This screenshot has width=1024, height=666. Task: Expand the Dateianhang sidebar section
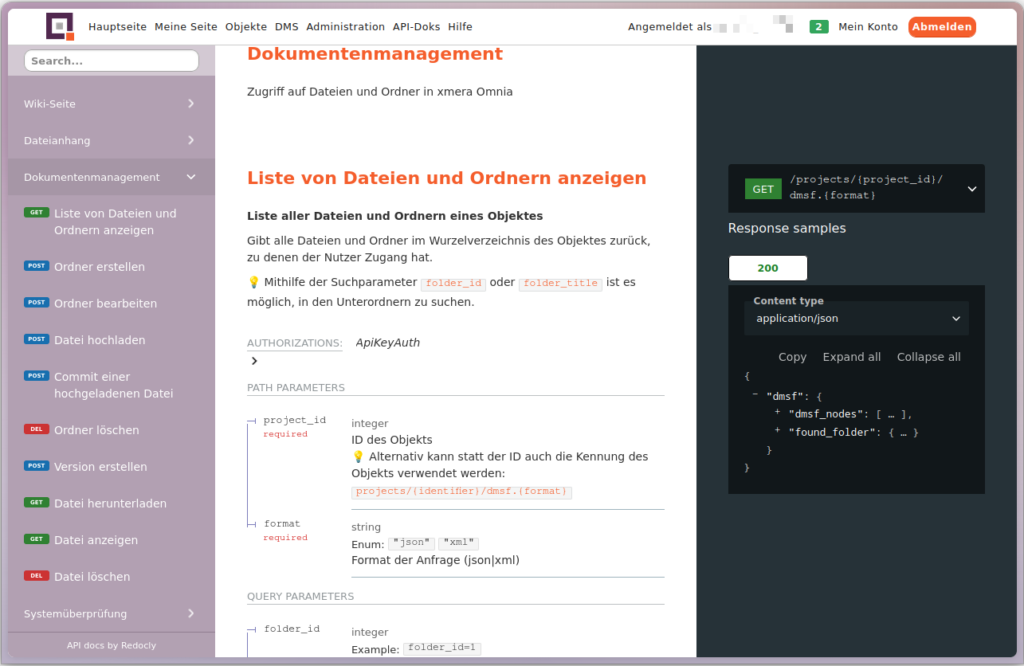pyautogui.click(x=190, y=141)
